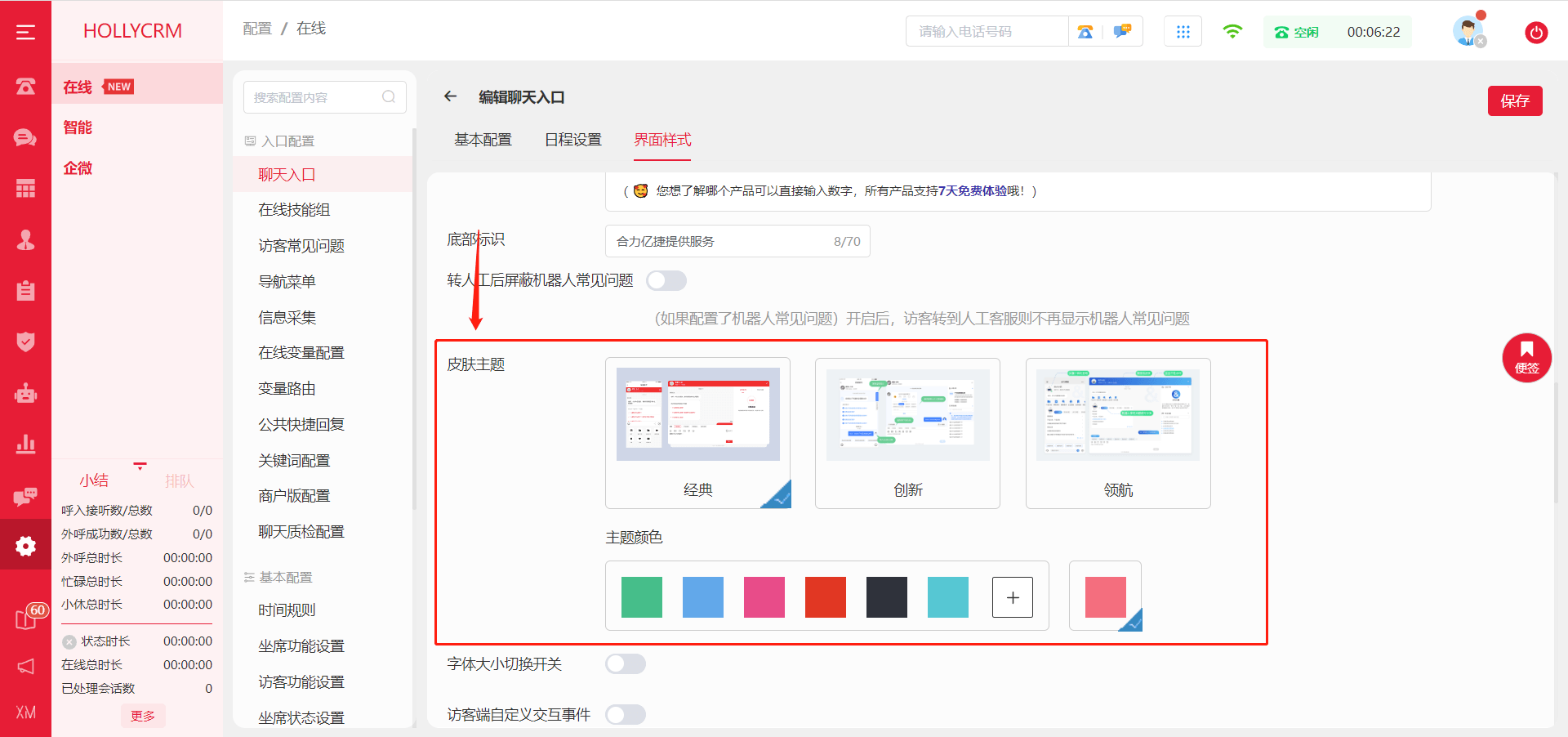Switch to the 排队 tab

(179, 480)
